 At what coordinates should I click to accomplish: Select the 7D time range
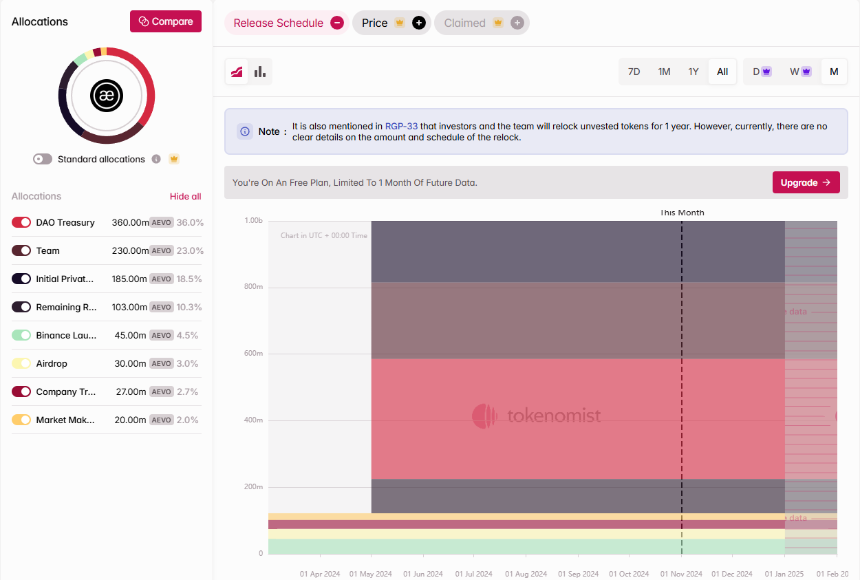point(634,72)
